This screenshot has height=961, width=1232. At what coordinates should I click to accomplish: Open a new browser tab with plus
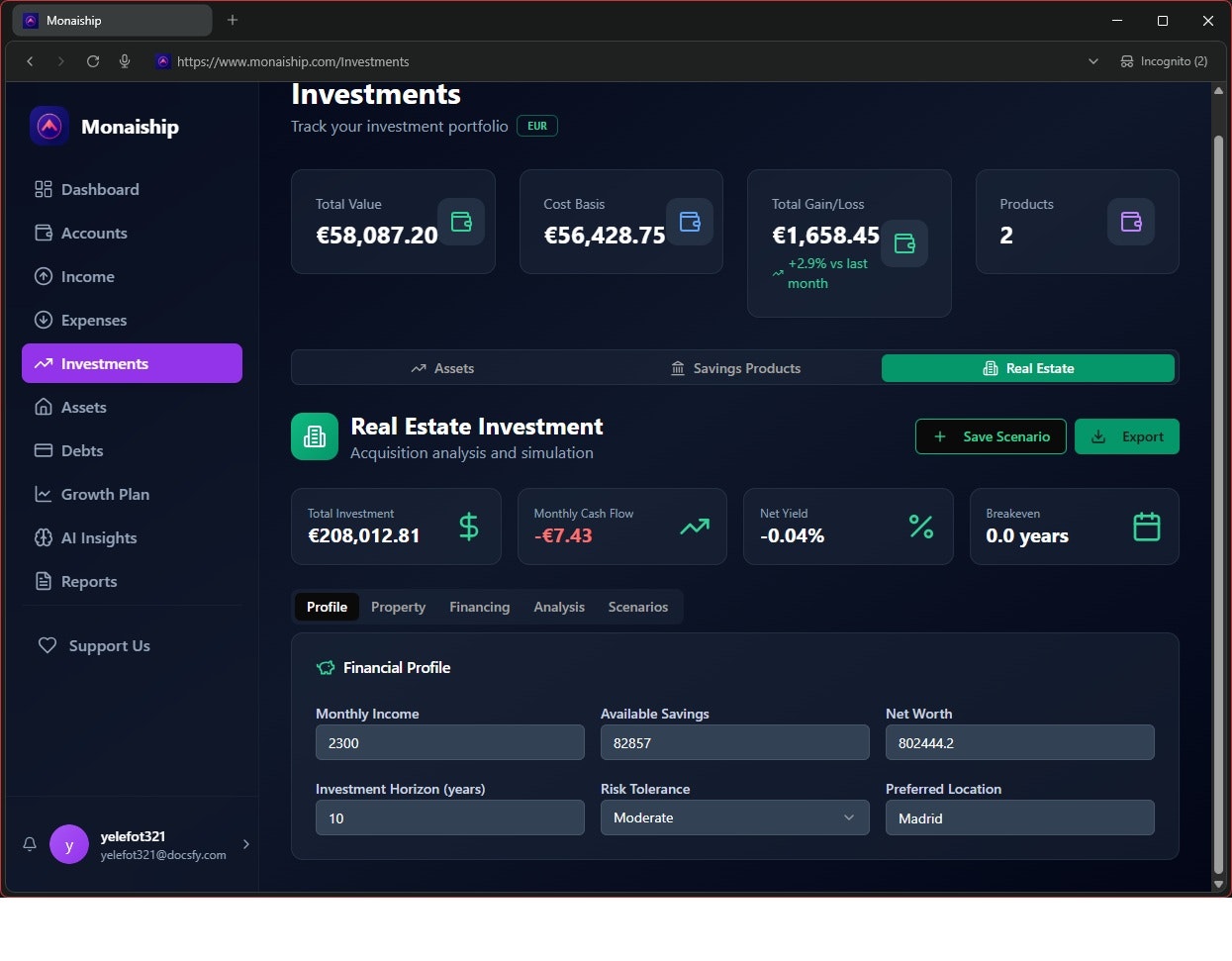(x=233, y=20)
